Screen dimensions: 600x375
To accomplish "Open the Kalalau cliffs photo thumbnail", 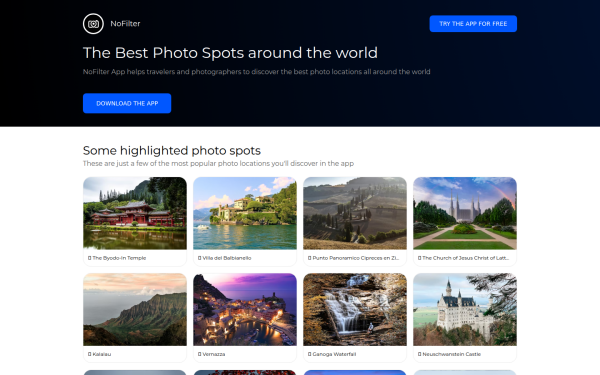I will (x=135, y=309).
